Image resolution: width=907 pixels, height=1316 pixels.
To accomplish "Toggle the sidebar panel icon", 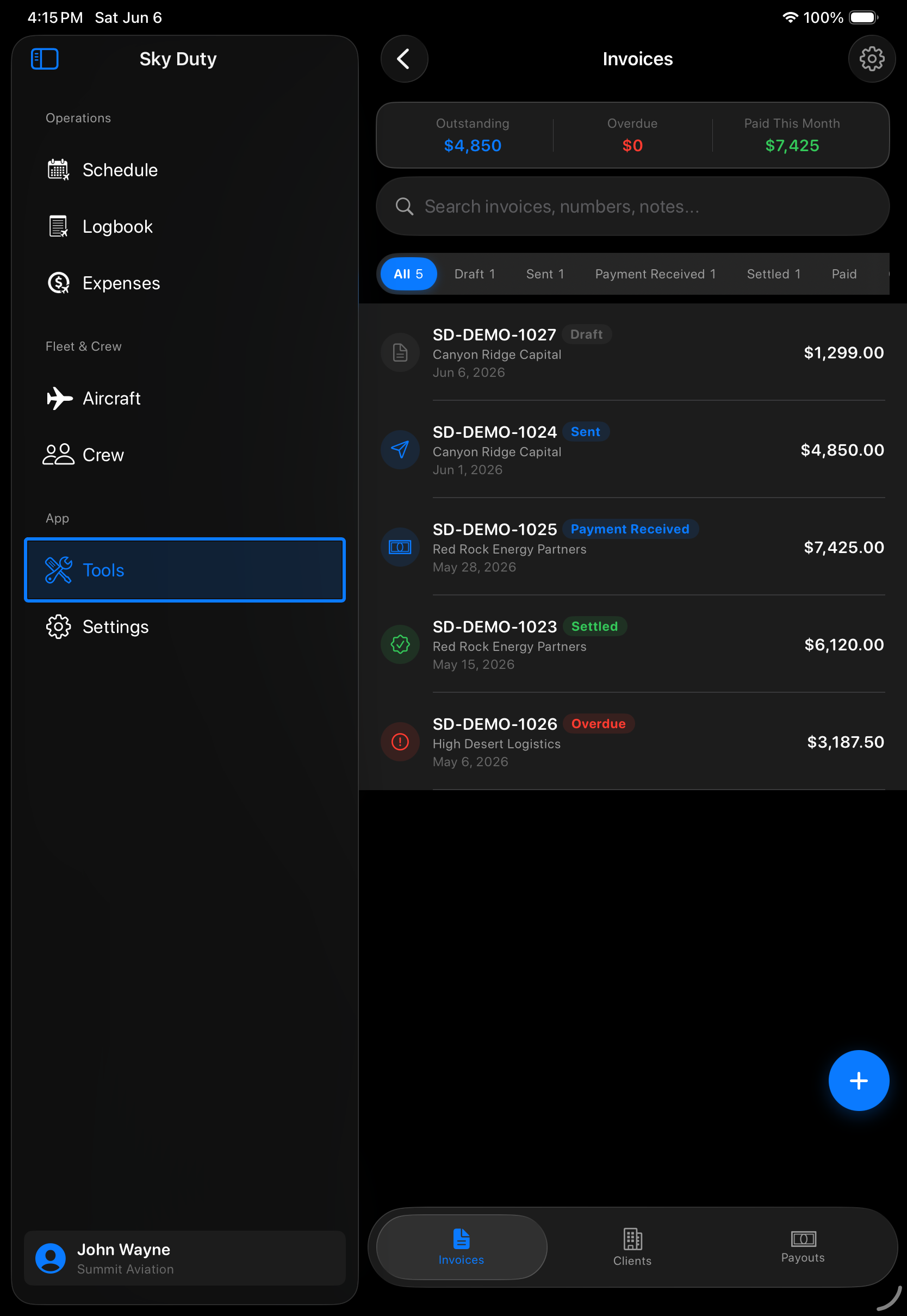I will [x=45, y=59].
